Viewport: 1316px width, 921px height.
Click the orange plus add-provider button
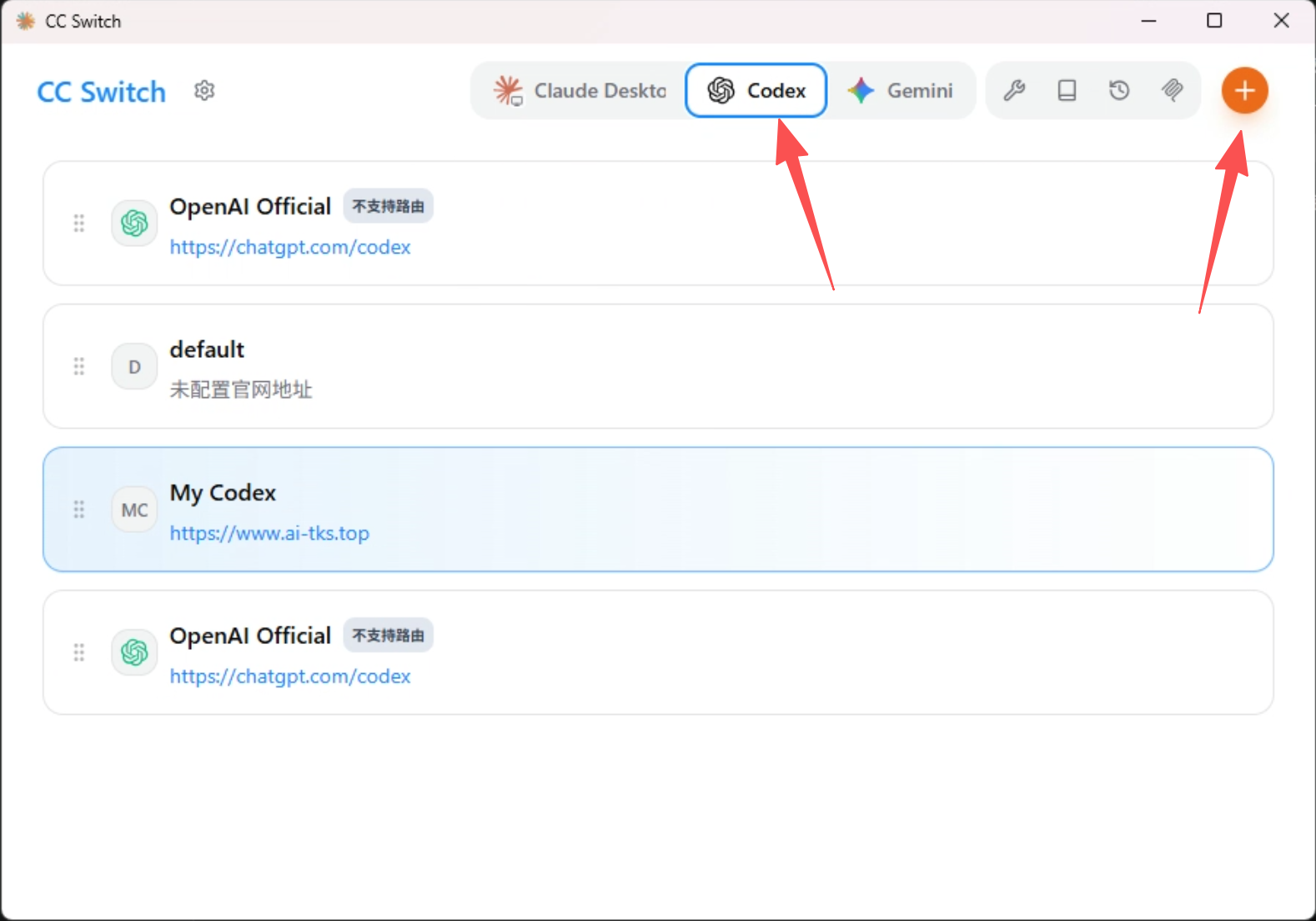tap(1244, 90)
